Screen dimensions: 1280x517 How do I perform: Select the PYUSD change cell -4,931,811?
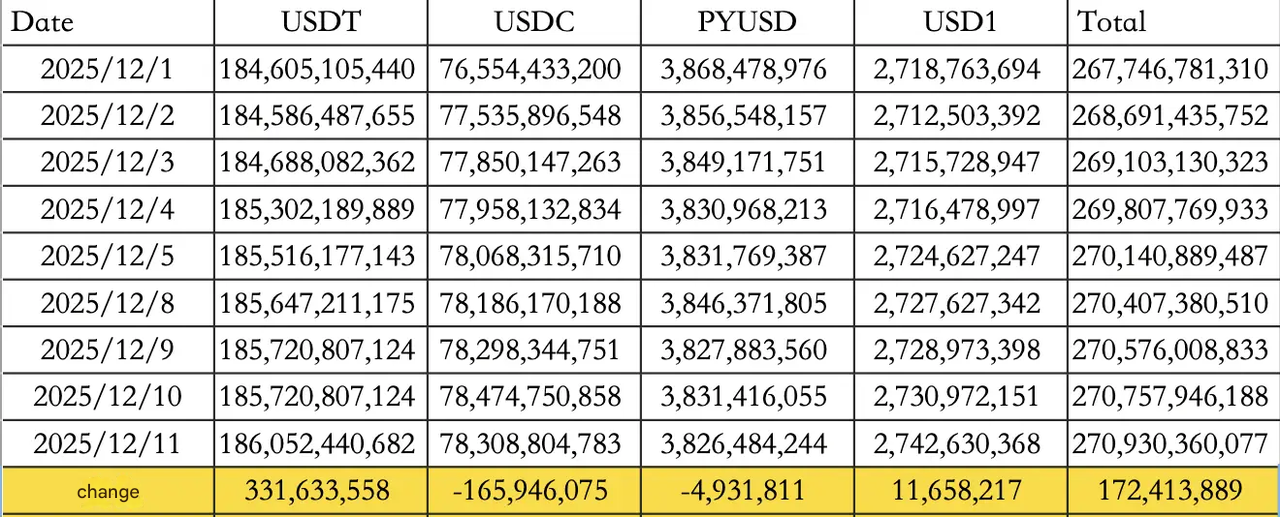pyautogui.click(x=744, y=491)
